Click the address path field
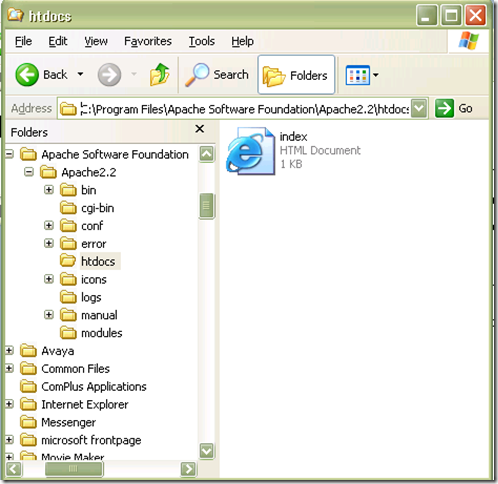 click(234, 109)
